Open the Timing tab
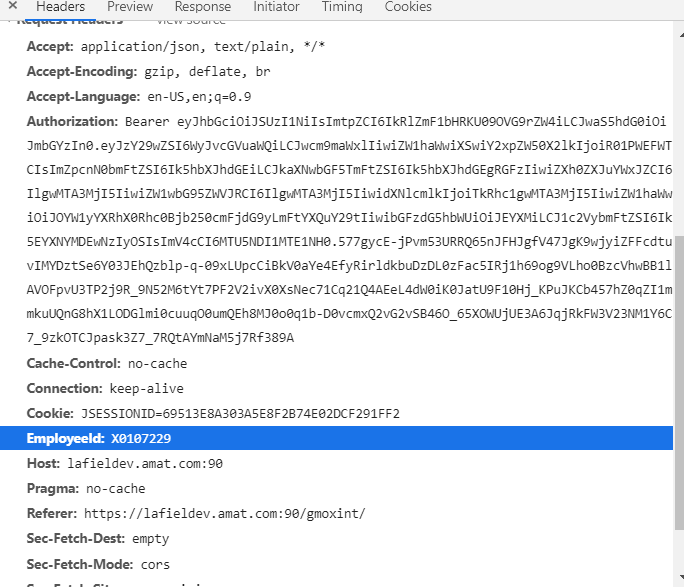The height and width of the screenshot is (587, 684). point(342,7)
